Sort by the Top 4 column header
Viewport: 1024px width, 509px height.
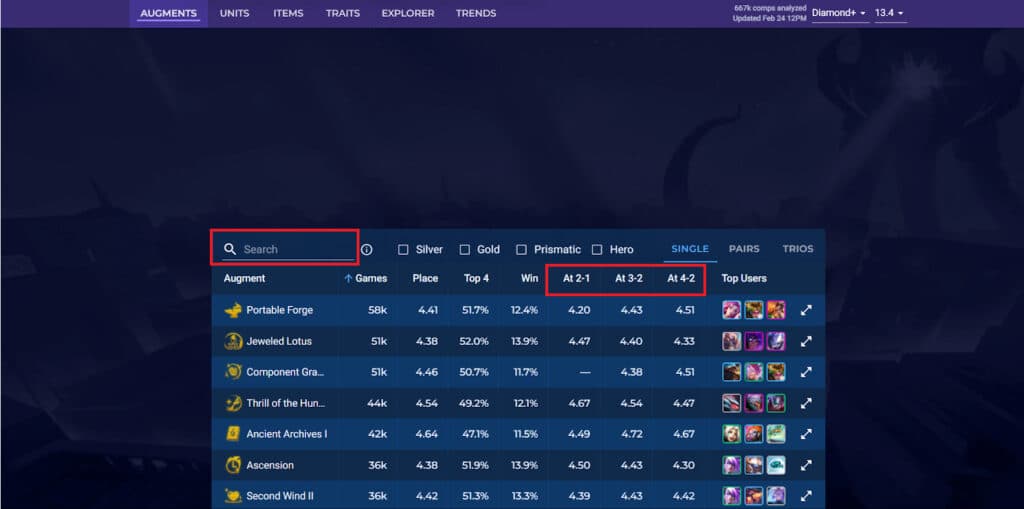point(476,278)
